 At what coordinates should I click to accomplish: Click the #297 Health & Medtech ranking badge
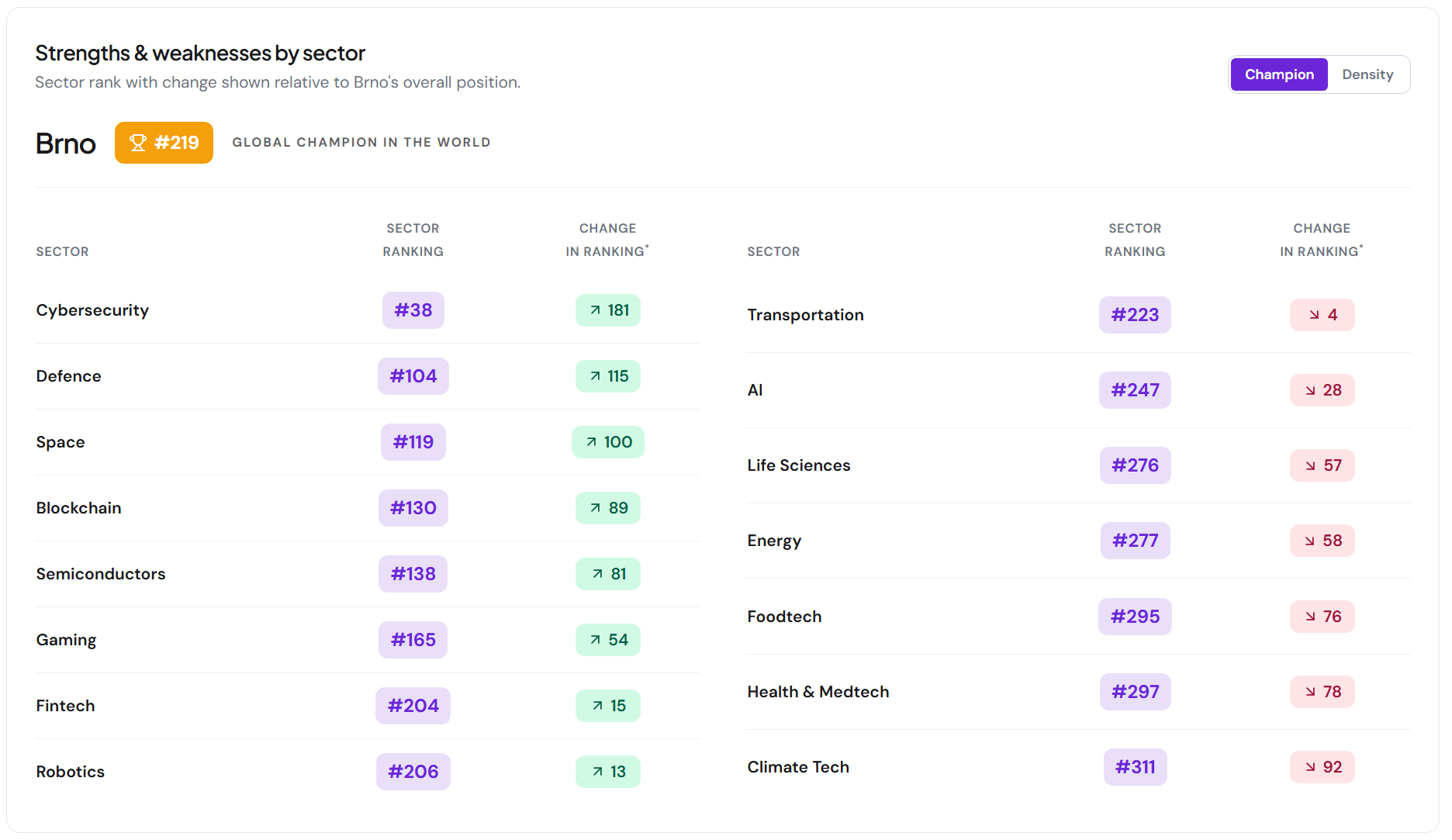[1136, 692]
